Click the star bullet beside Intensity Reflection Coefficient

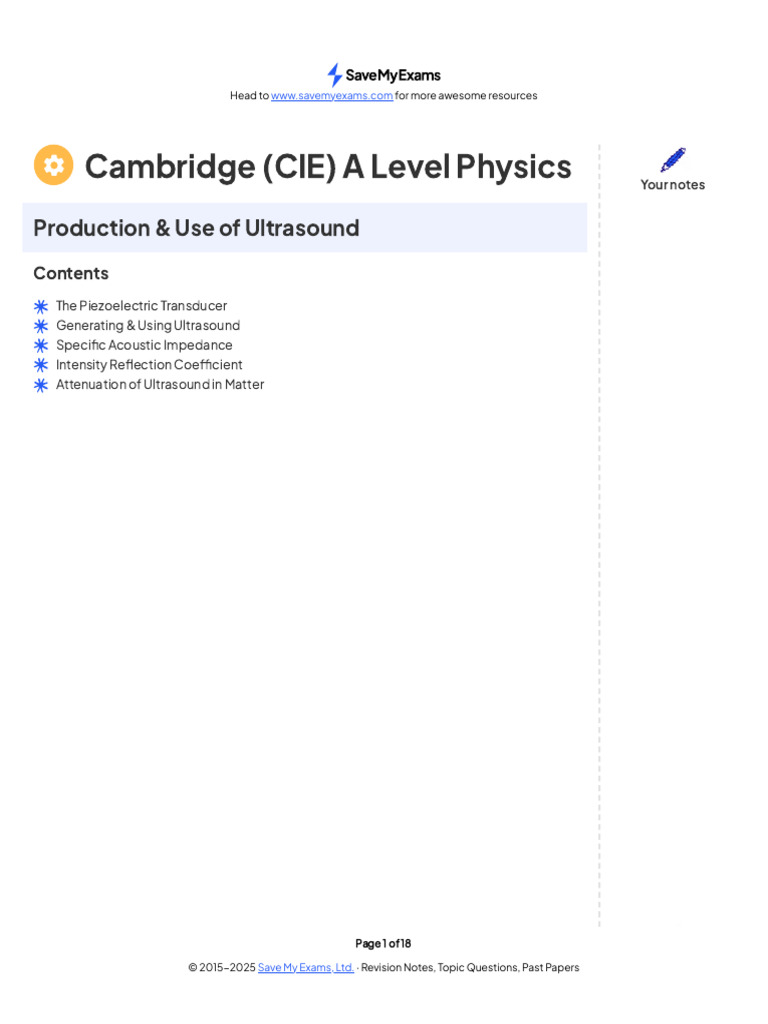point(41,365)
